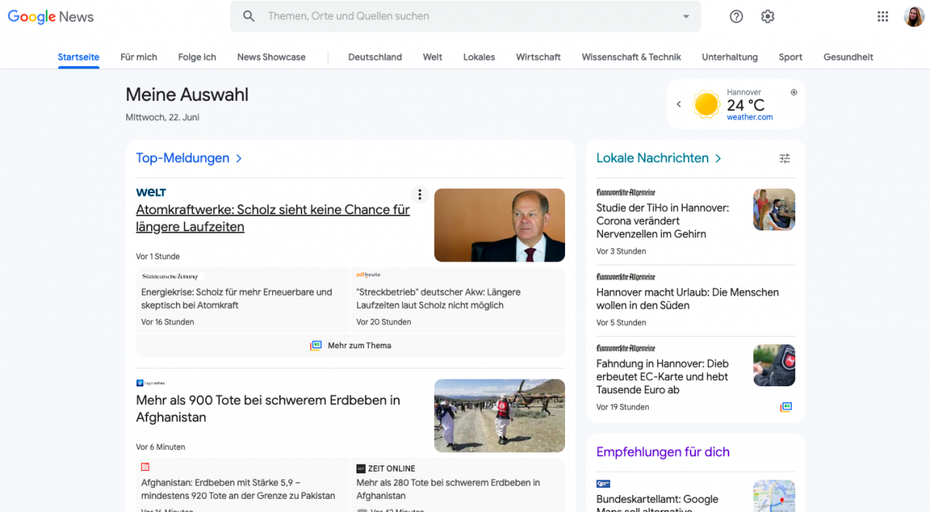Image resolution: width=930 pixels, height=512 pixels.
Task: Open article Atomkraftwerke: Scholz sieht keine Chance
Action: tap(273, 218)
